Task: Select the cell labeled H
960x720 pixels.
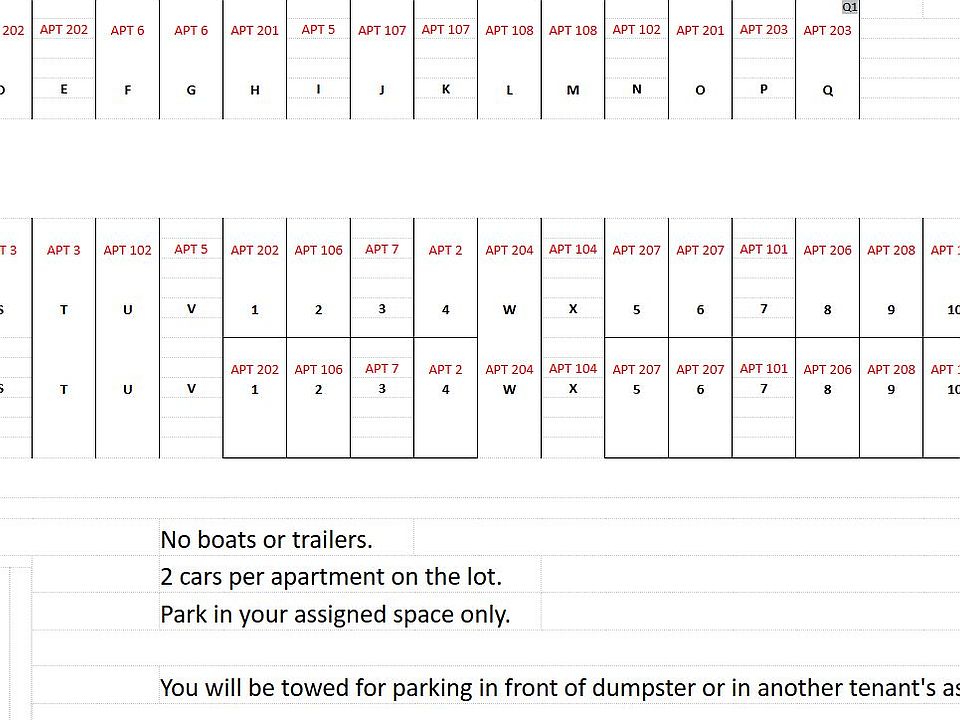Action: [255, 90]
